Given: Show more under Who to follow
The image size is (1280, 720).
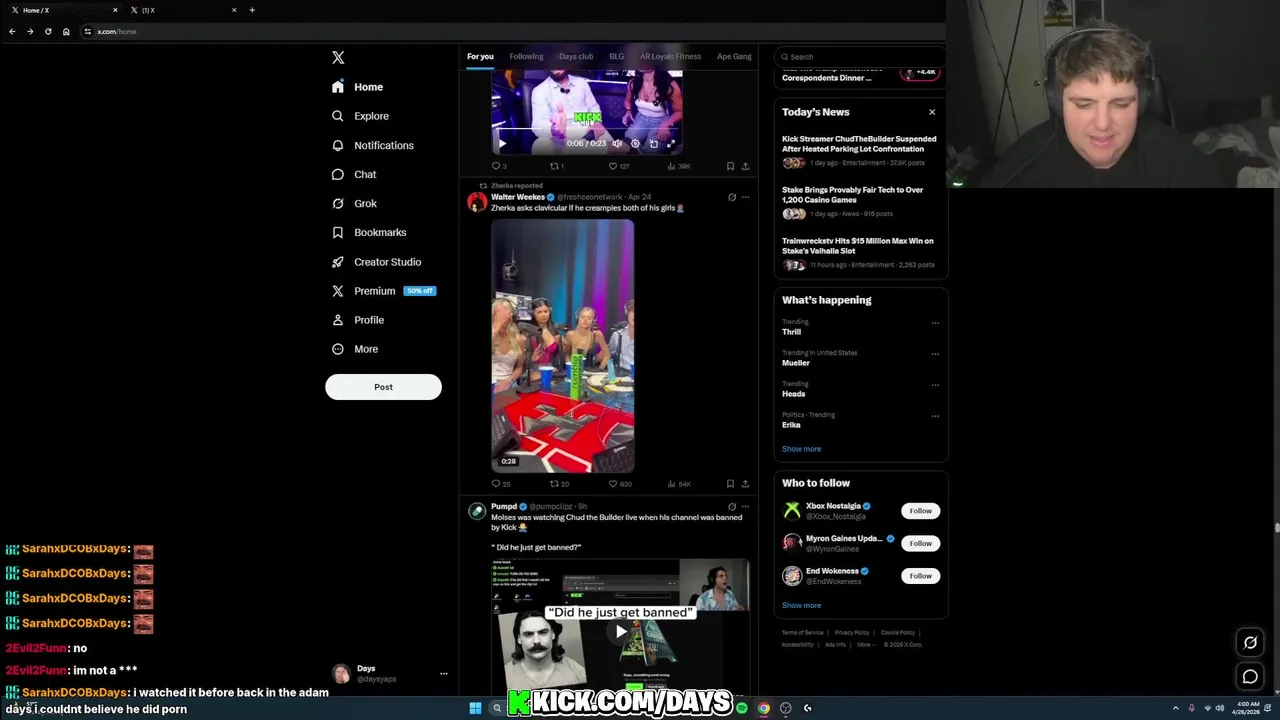Looking at the screenshot, I should point(801,605).
